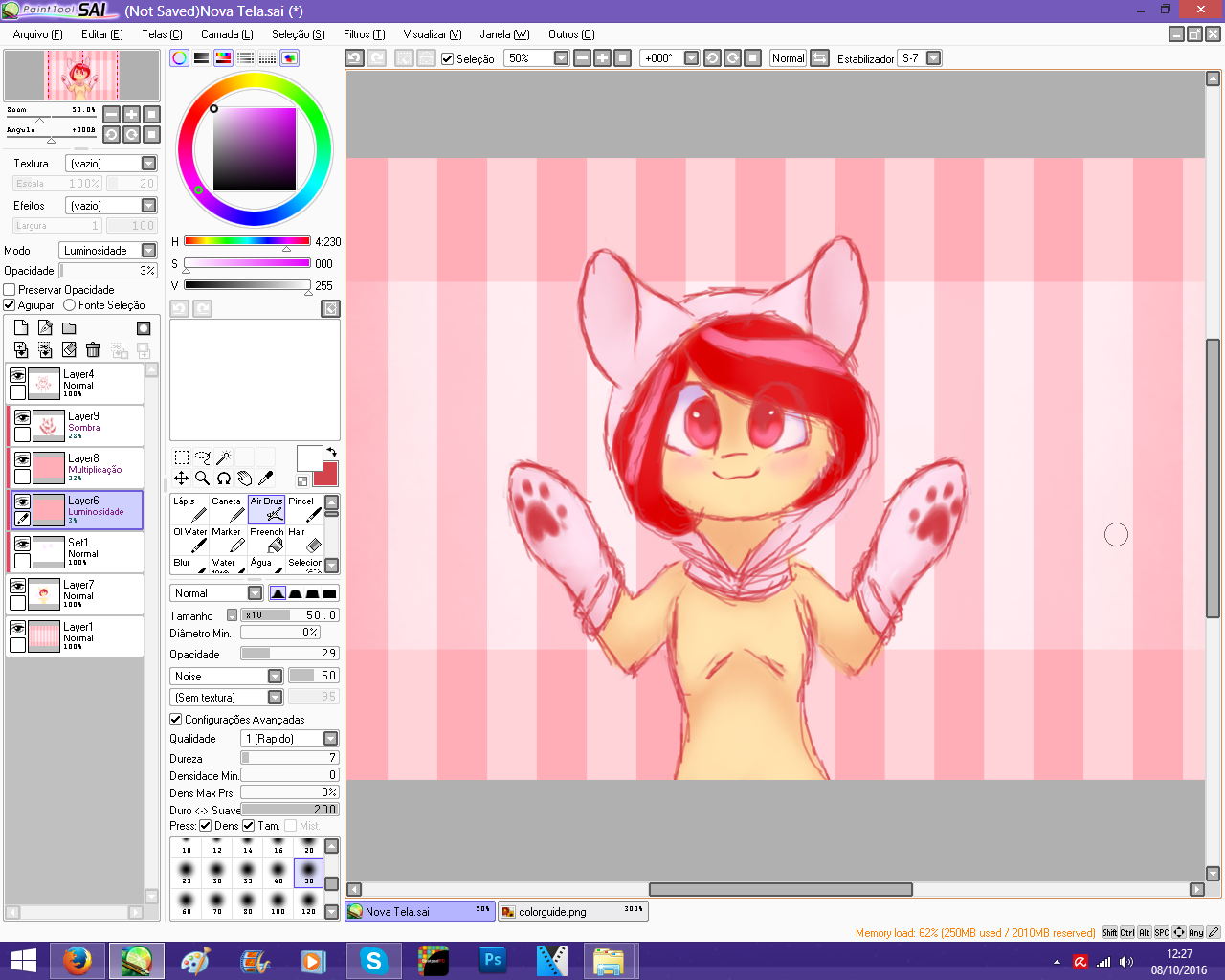Switch to the colorguide.png tab
Screen dimensions: 1225x980
click(572, 912)
